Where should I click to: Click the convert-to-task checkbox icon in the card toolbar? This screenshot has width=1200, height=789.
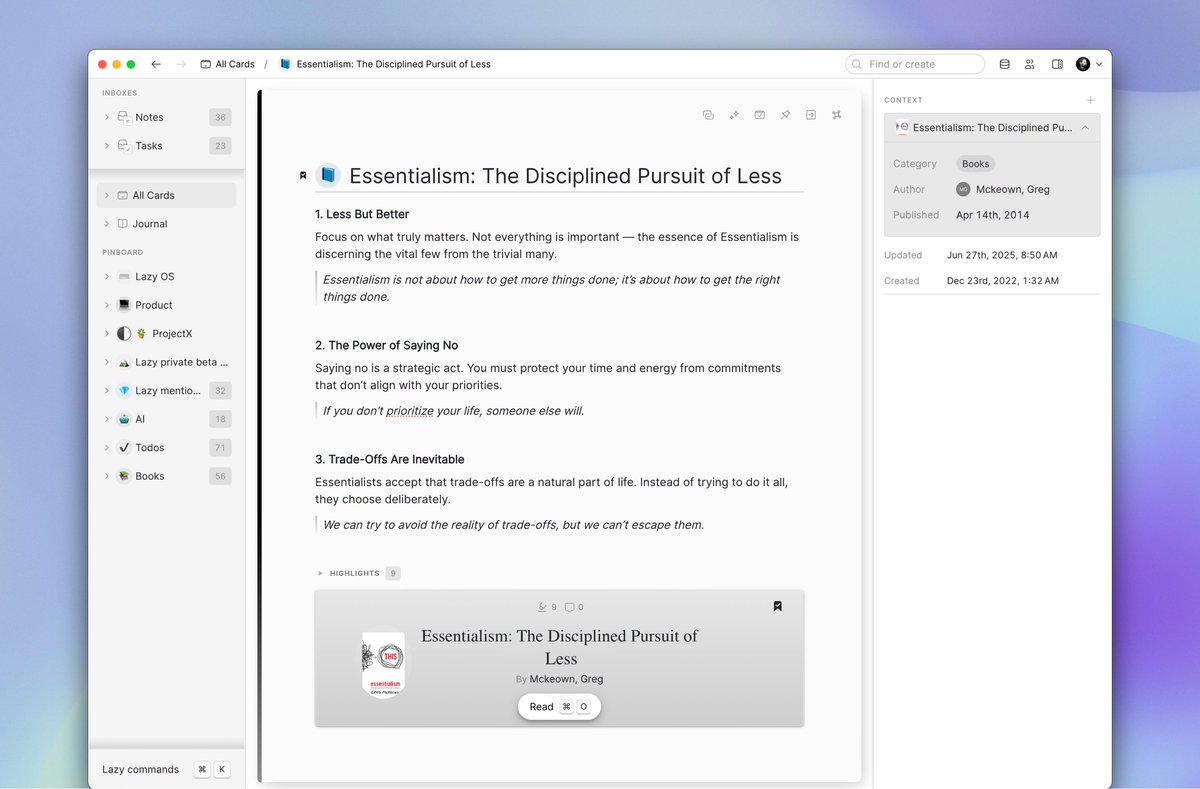[760, 115]
